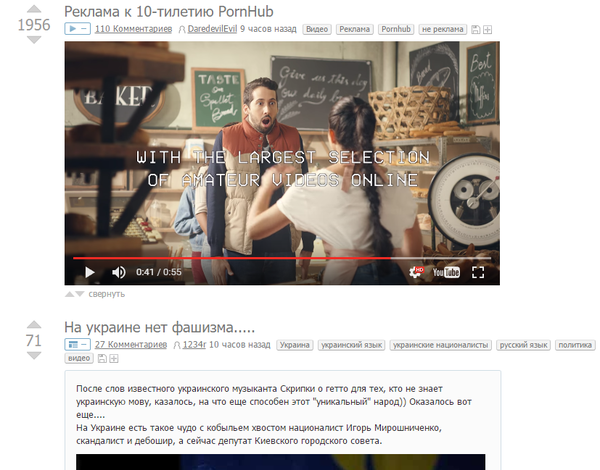Enter fullscreen mode in video player
600x470 pixels.
[x=478, y=272]
